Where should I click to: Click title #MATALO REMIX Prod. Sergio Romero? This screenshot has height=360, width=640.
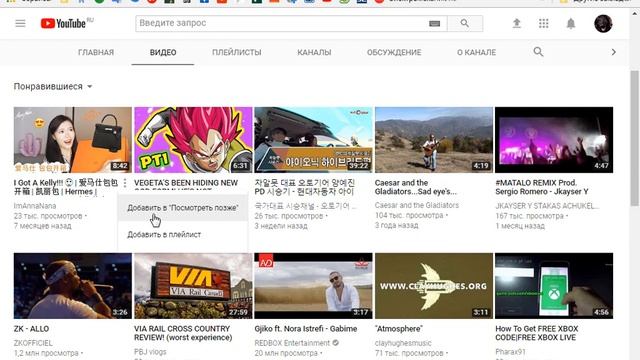pos(542,187)
